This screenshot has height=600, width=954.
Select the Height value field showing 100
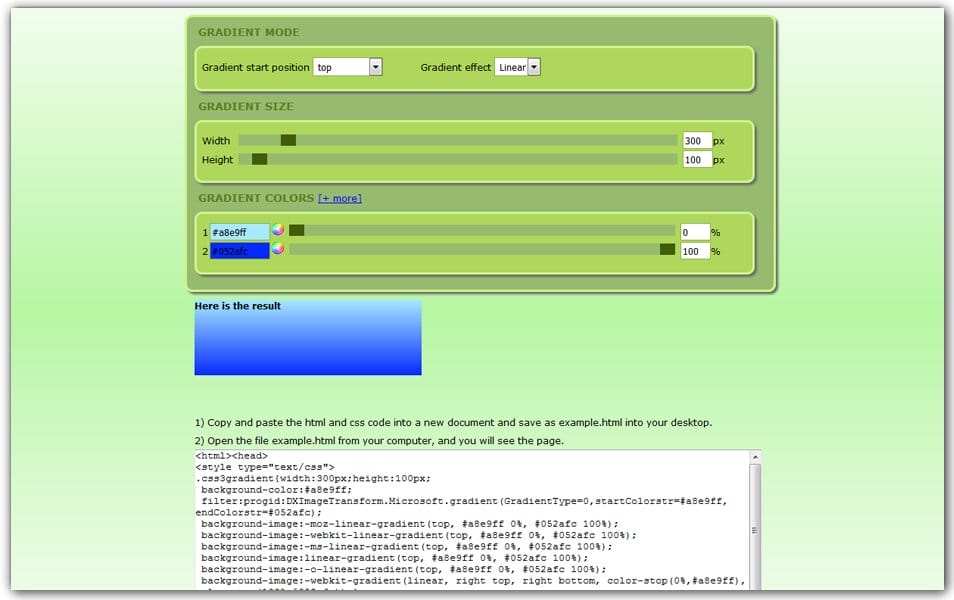(695, 159)
